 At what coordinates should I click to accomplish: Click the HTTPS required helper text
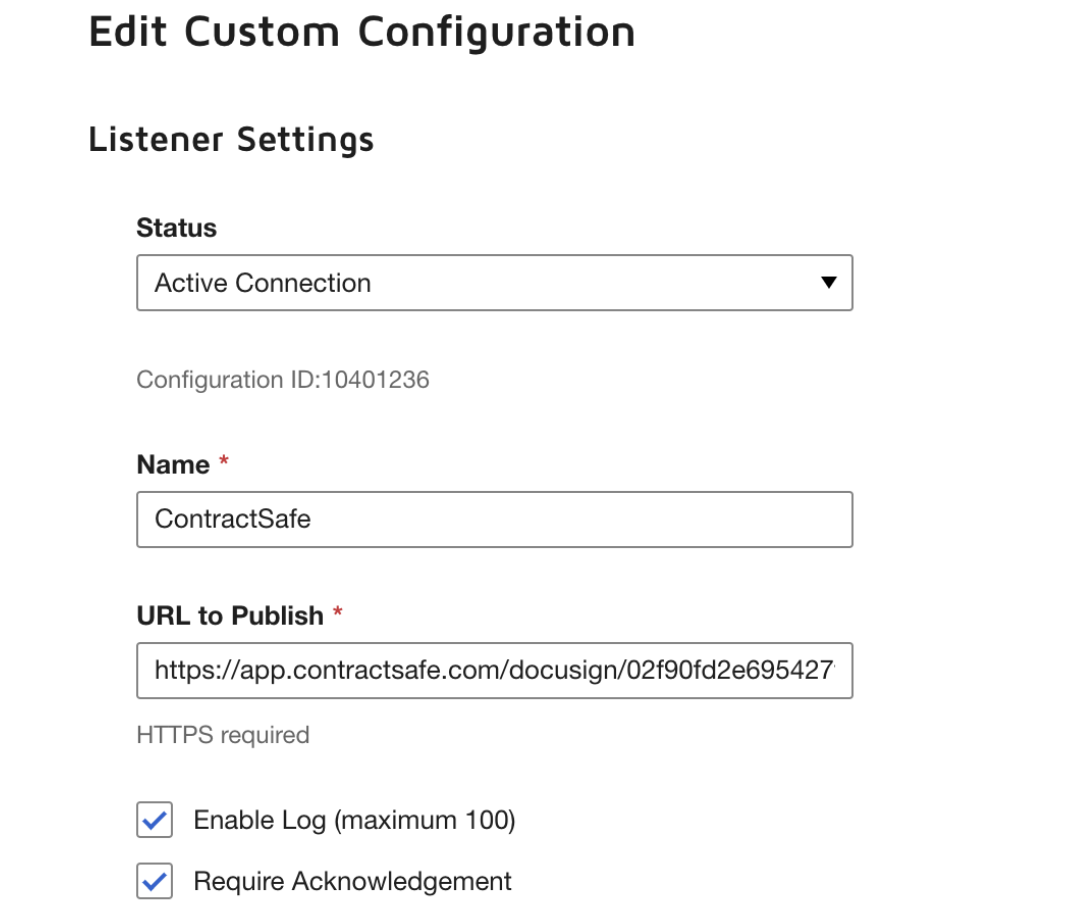pyautogui.click(x=221, y=735)
